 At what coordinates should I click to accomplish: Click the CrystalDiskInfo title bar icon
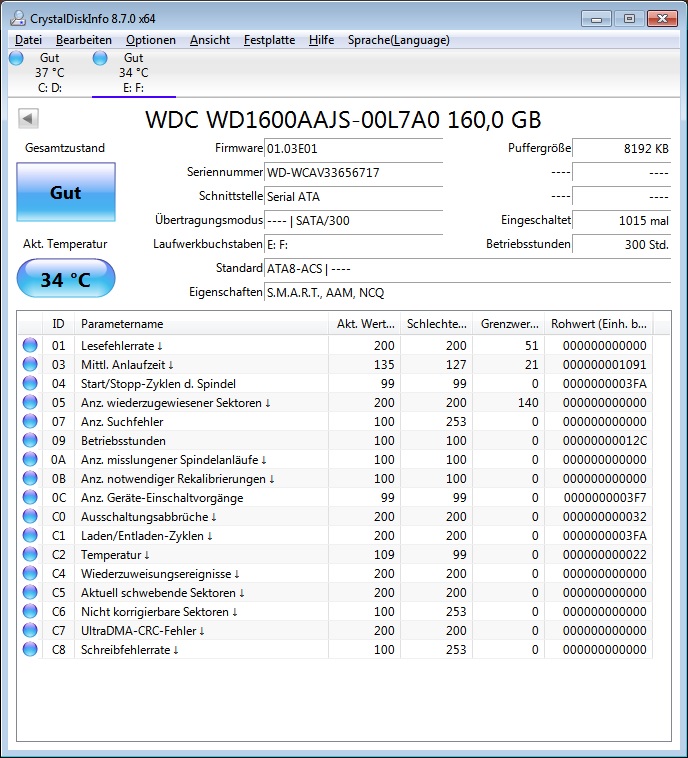point(17,18)
